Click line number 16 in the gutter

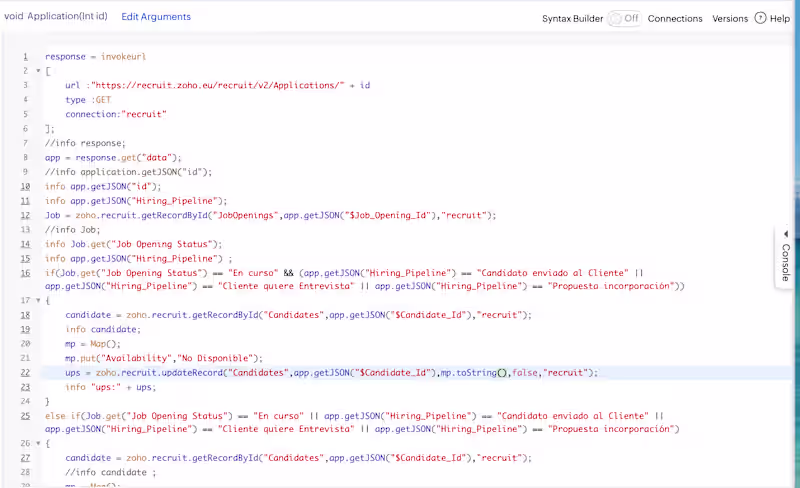tap(26, 273)
